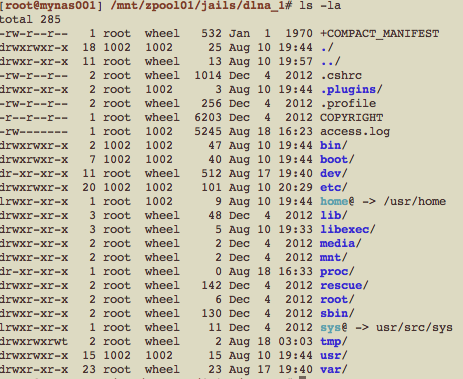463x379 pixels.
Task: Select the bin/ directory name
Action: 334,146
